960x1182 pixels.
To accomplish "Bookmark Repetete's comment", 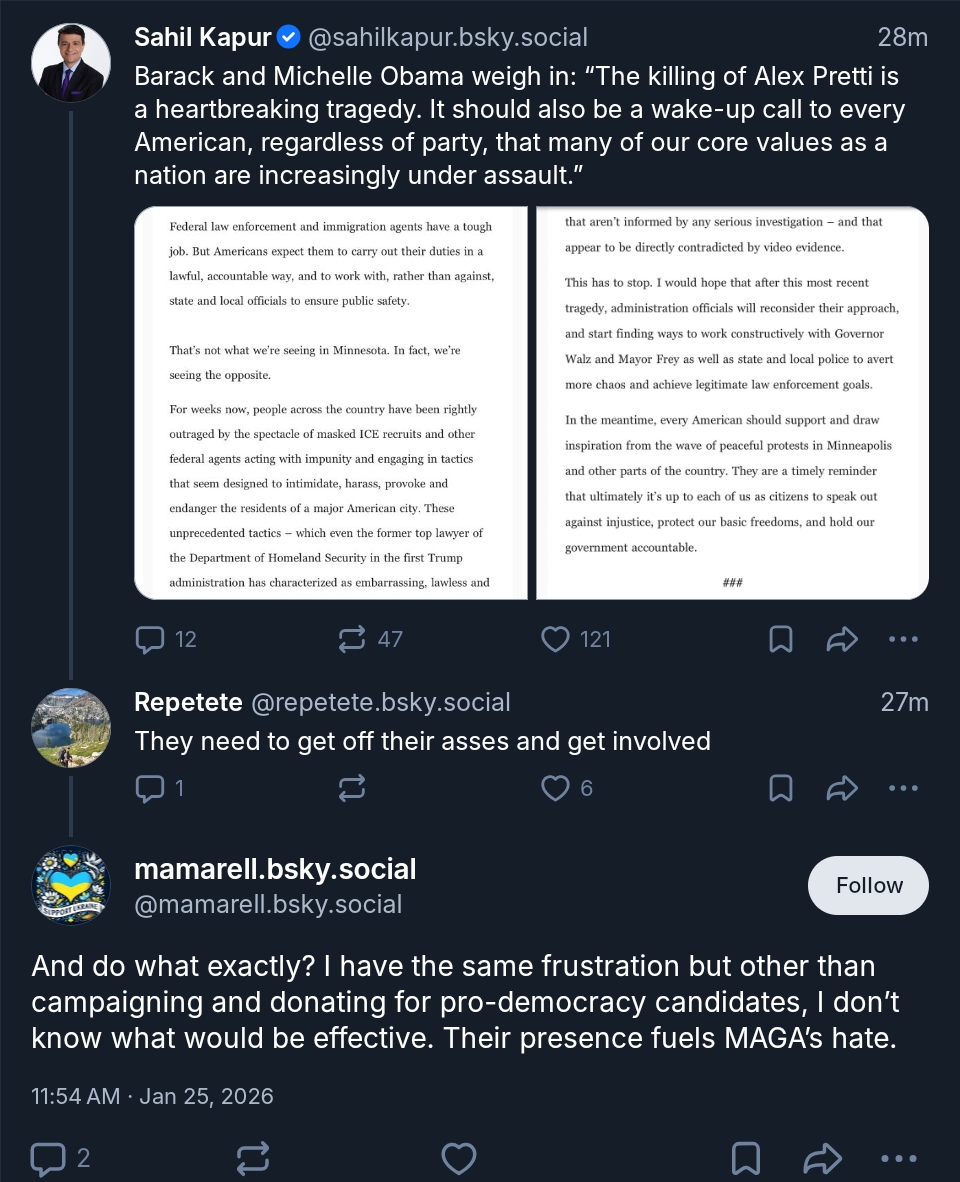I will [781, 788].
